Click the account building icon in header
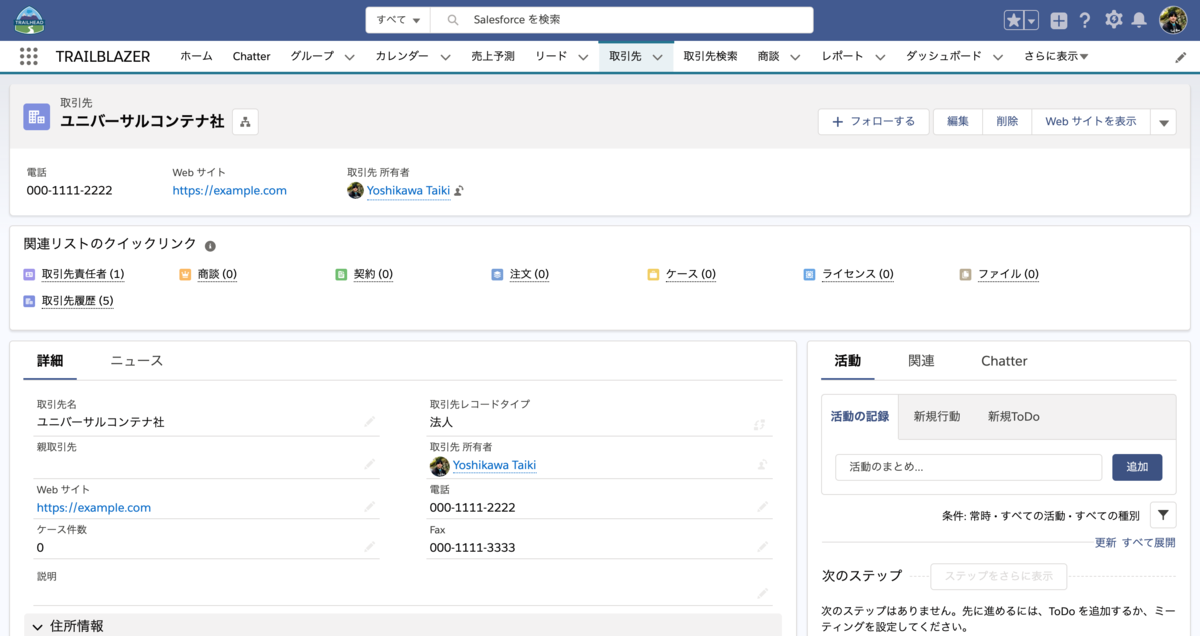 click(x=37, y=117)
